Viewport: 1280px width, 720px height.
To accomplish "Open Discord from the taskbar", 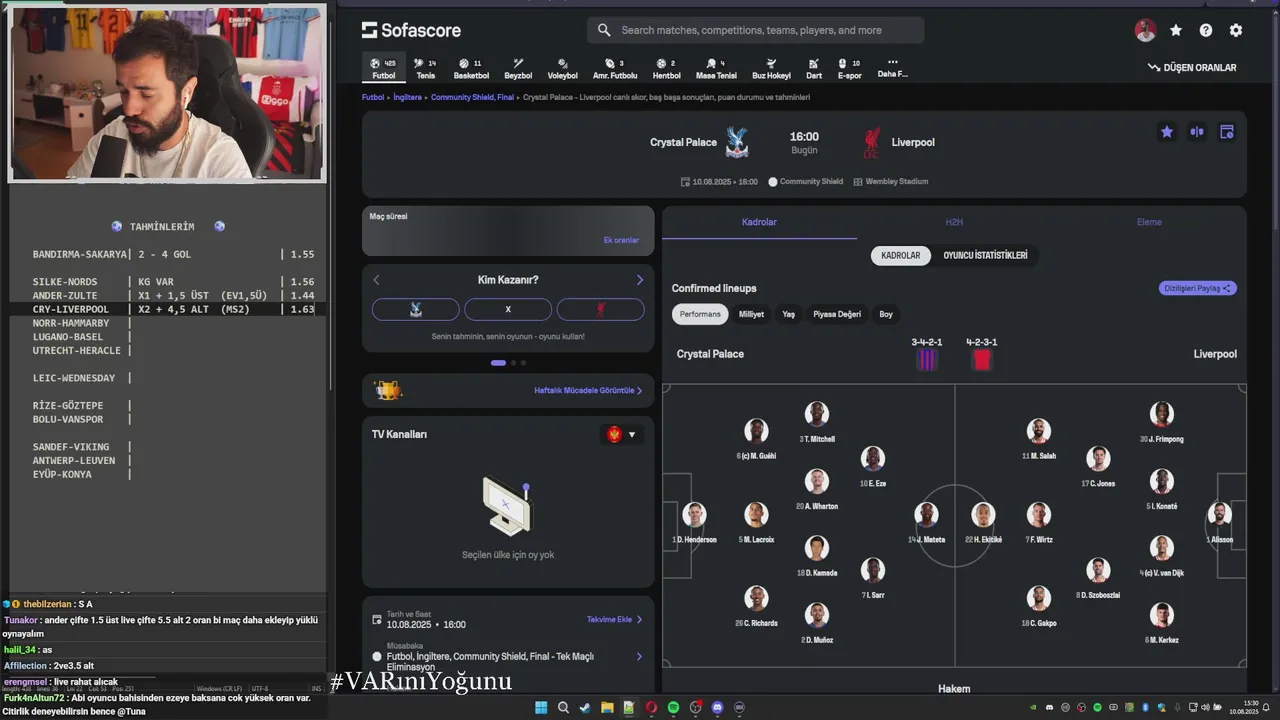I will [x=717, y=707].
